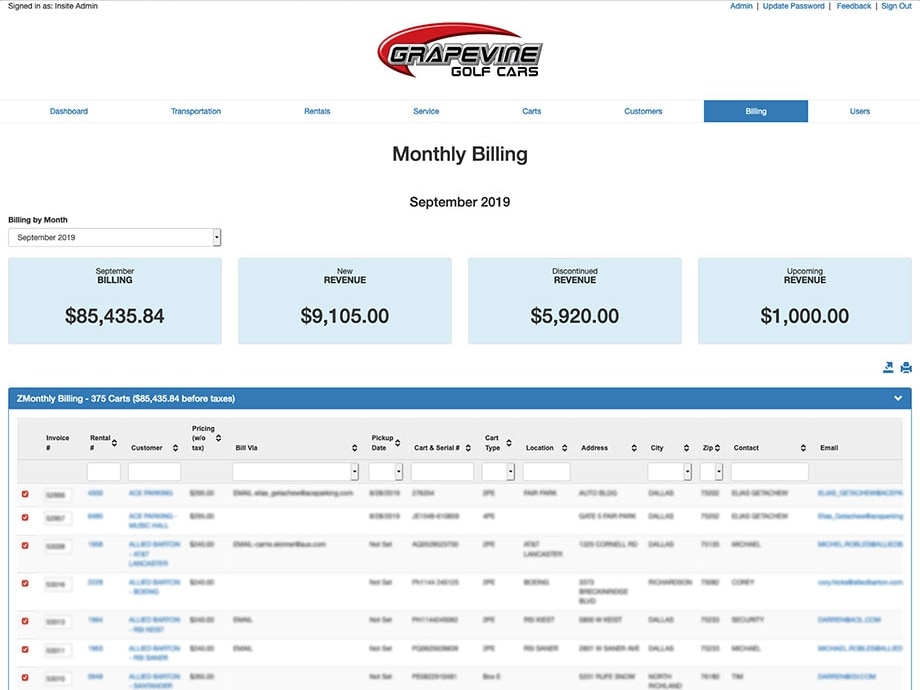Toggle checkbox for the ALLIED BARTON AT&T LANCASTER row
The image size is (920, 690).
click(x=25, y=546)
